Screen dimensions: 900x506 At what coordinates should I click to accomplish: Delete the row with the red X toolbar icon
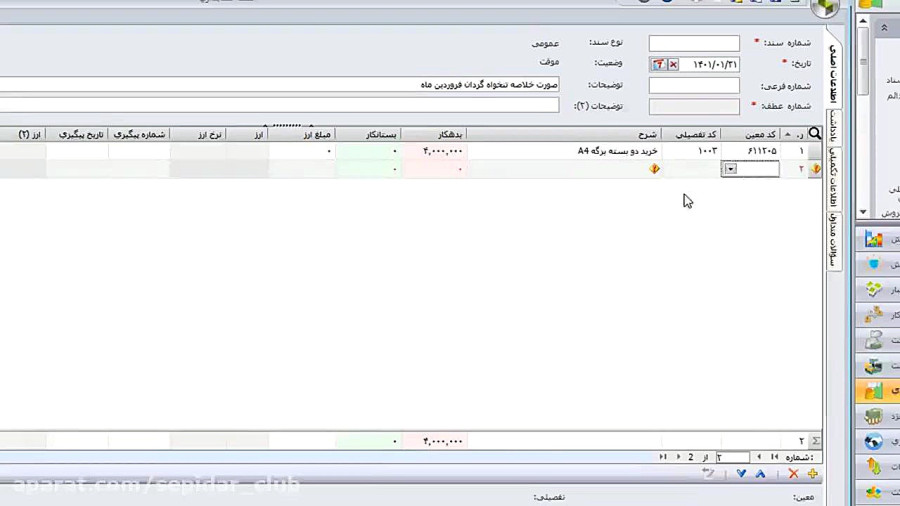click(x=793, y=474)
